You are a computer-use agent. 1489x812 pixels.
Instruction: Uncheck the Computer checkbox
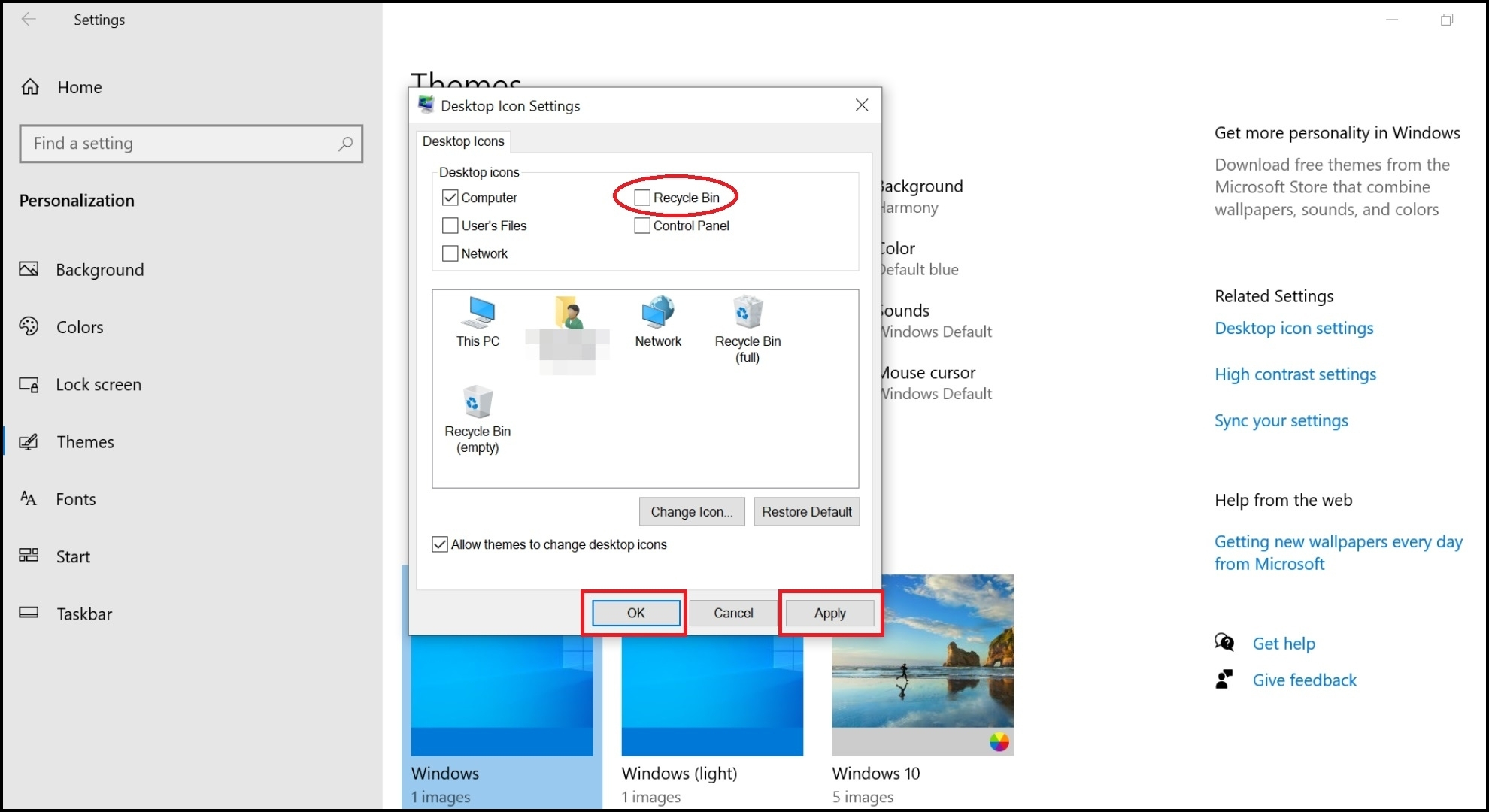[450, 198]
